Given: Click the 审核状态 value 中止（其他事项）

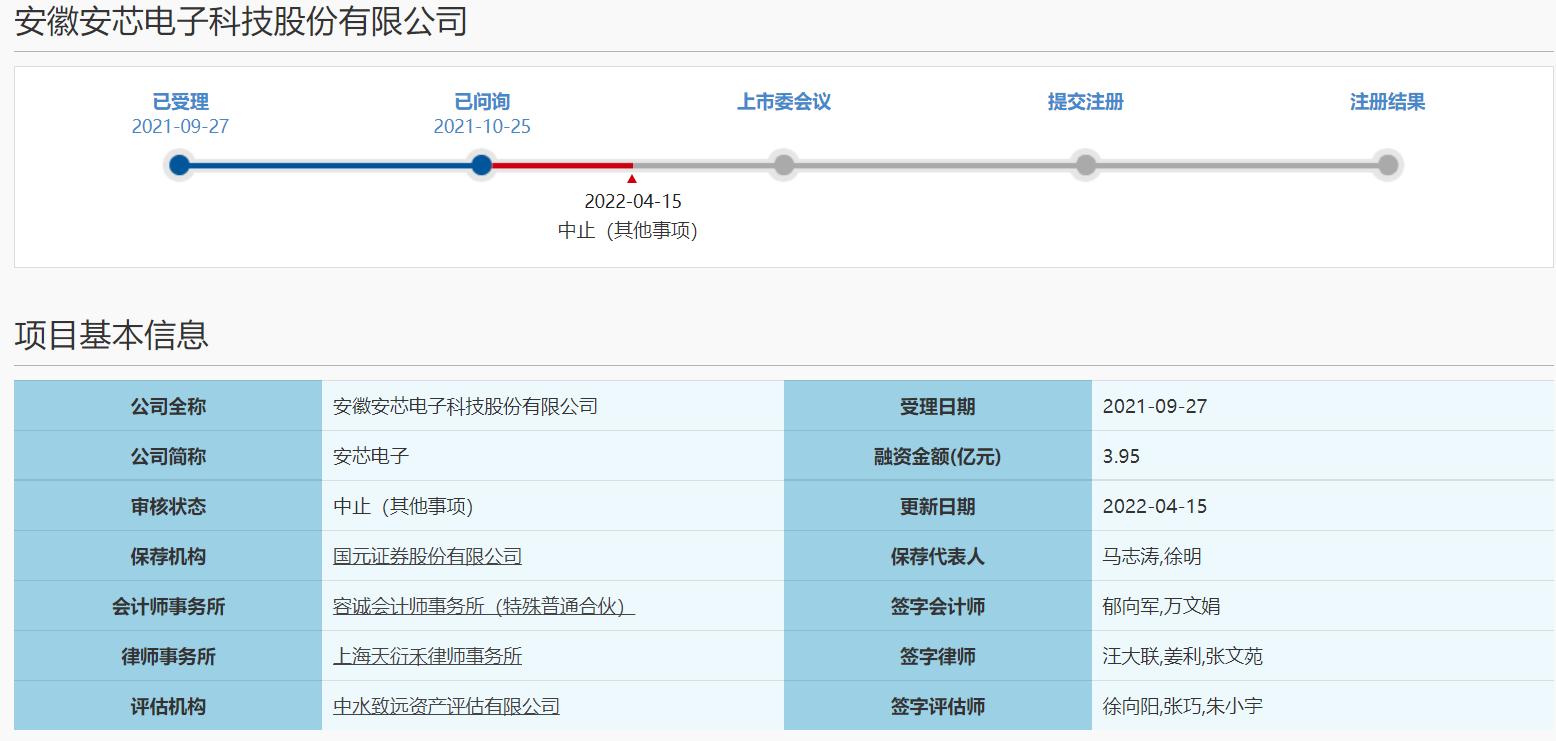Looking at the screenshot, I should click(x=403, y=507).
